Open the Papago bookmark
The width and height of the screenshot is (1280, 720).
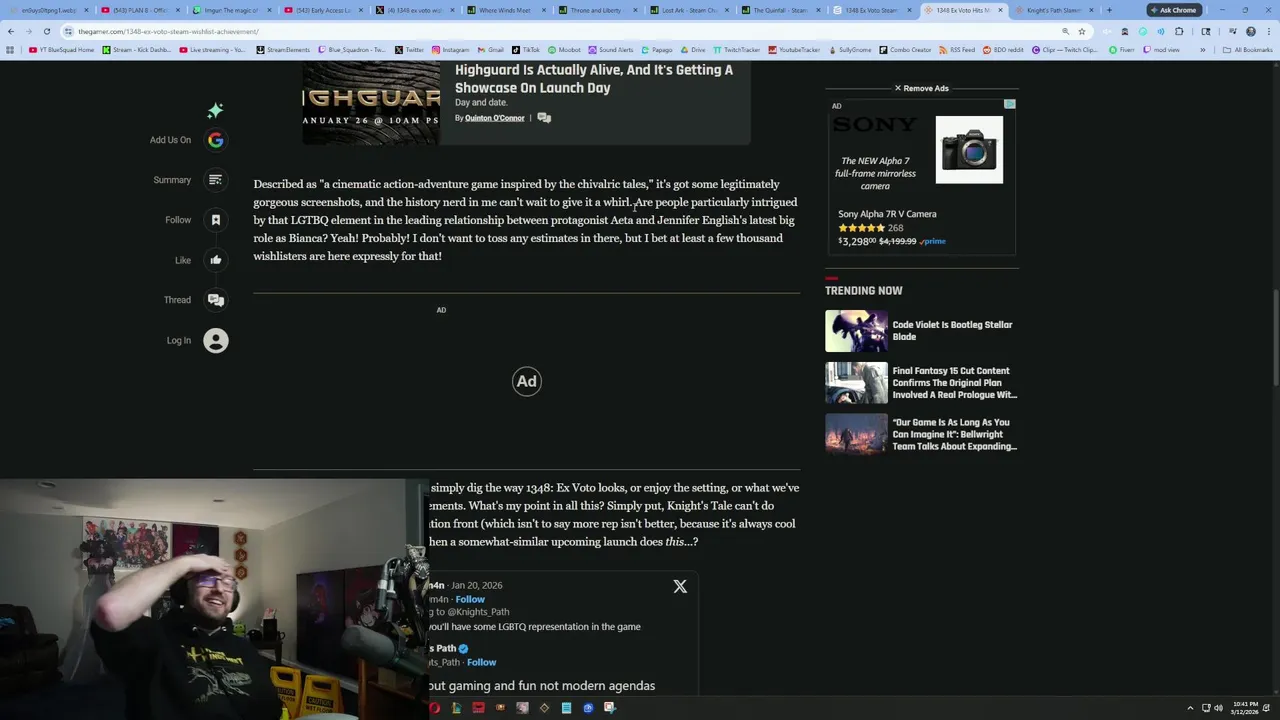[657, 49]
